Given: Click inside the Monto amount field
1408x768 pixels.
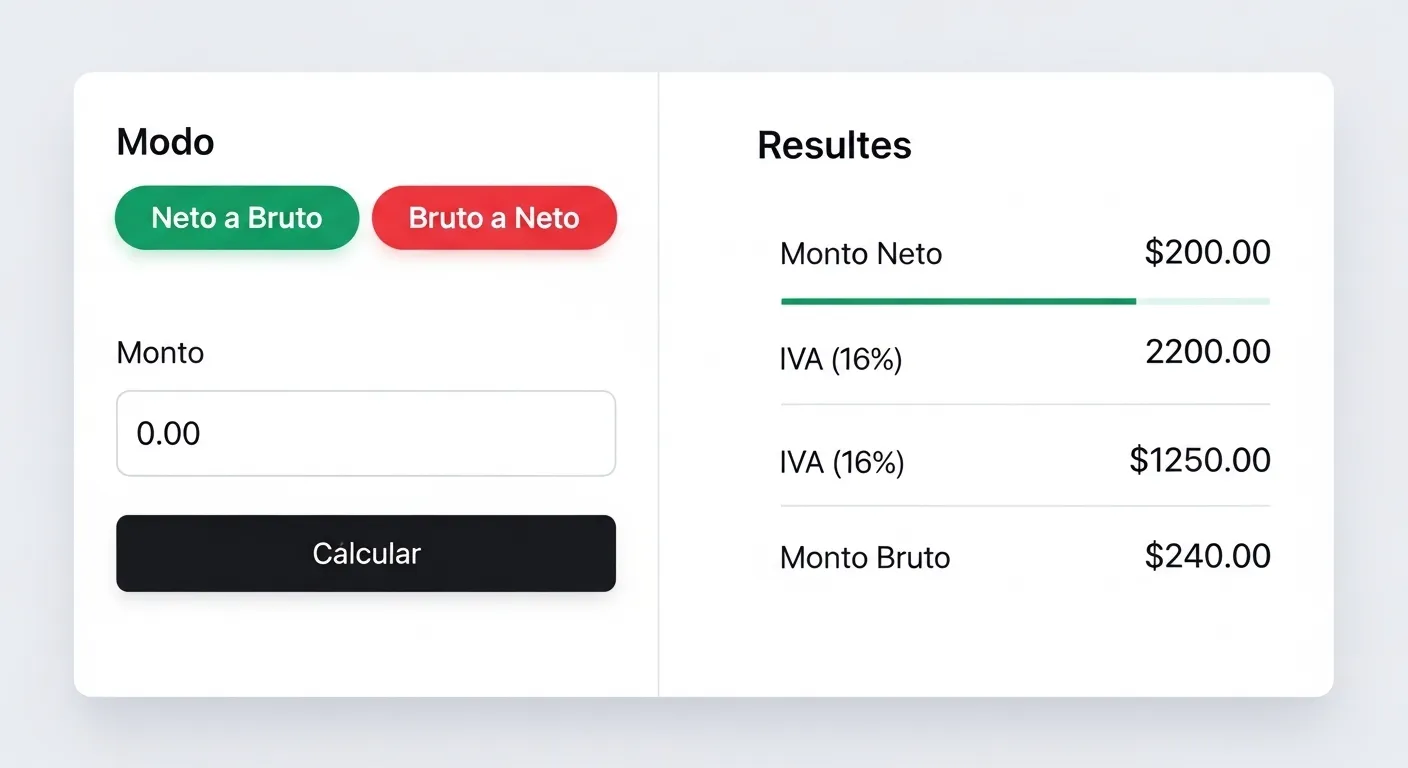Looking at the screenshot, I should coord(366,433).
